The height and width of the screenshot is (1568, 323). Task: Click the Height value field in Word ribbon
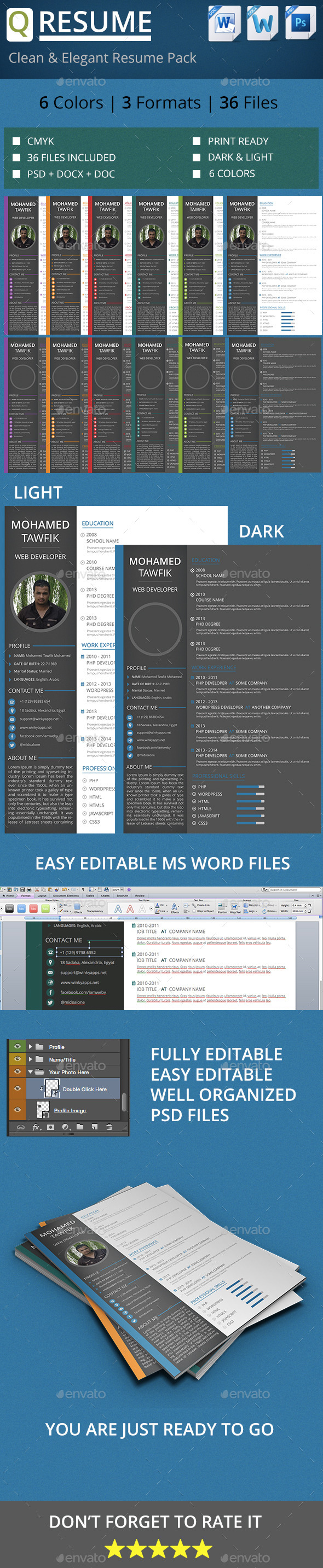(297, 906)
